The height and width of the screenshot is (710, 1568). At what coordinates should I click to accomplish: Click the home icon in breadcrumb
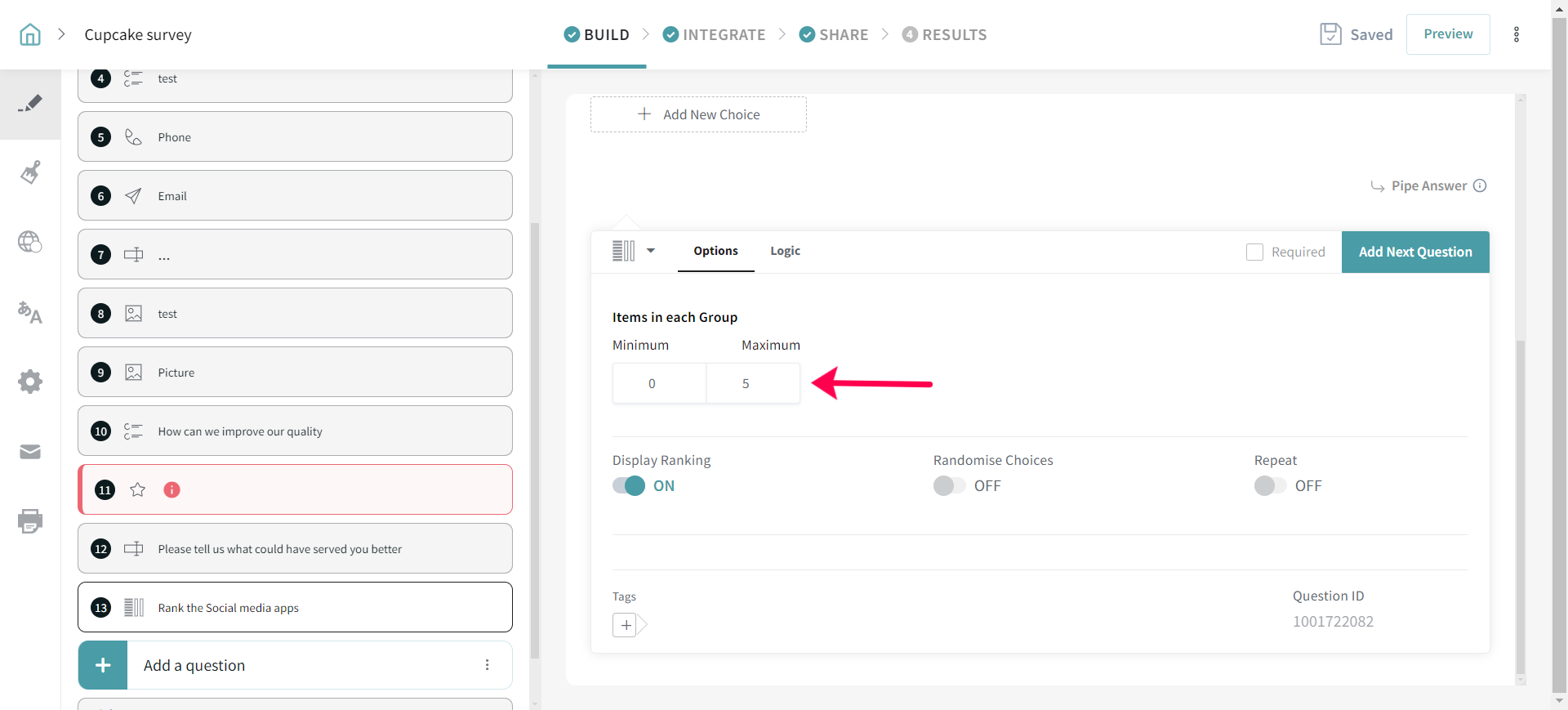click(30, 34)
